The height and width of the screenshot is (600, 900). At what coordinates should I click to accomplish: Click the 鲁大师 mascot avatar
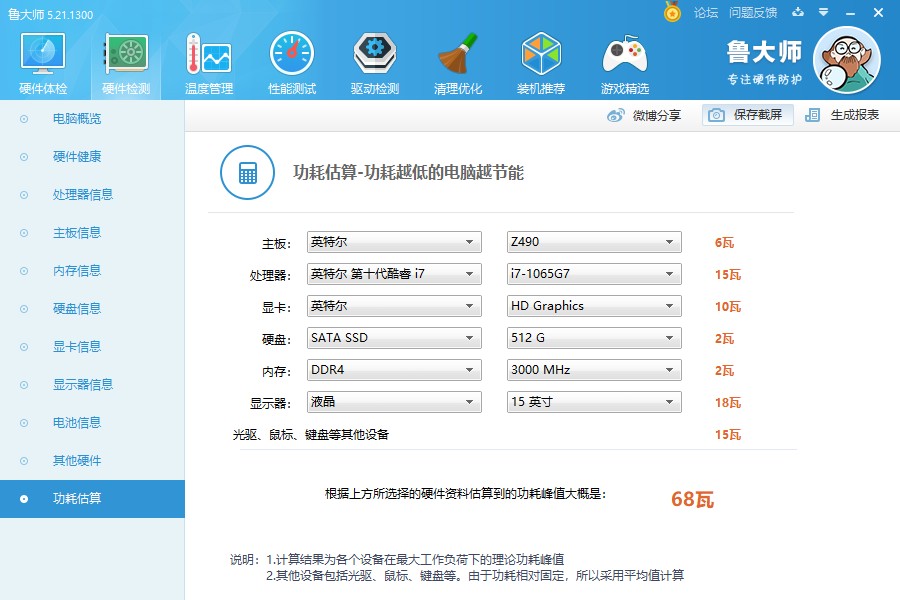(847, 60)
